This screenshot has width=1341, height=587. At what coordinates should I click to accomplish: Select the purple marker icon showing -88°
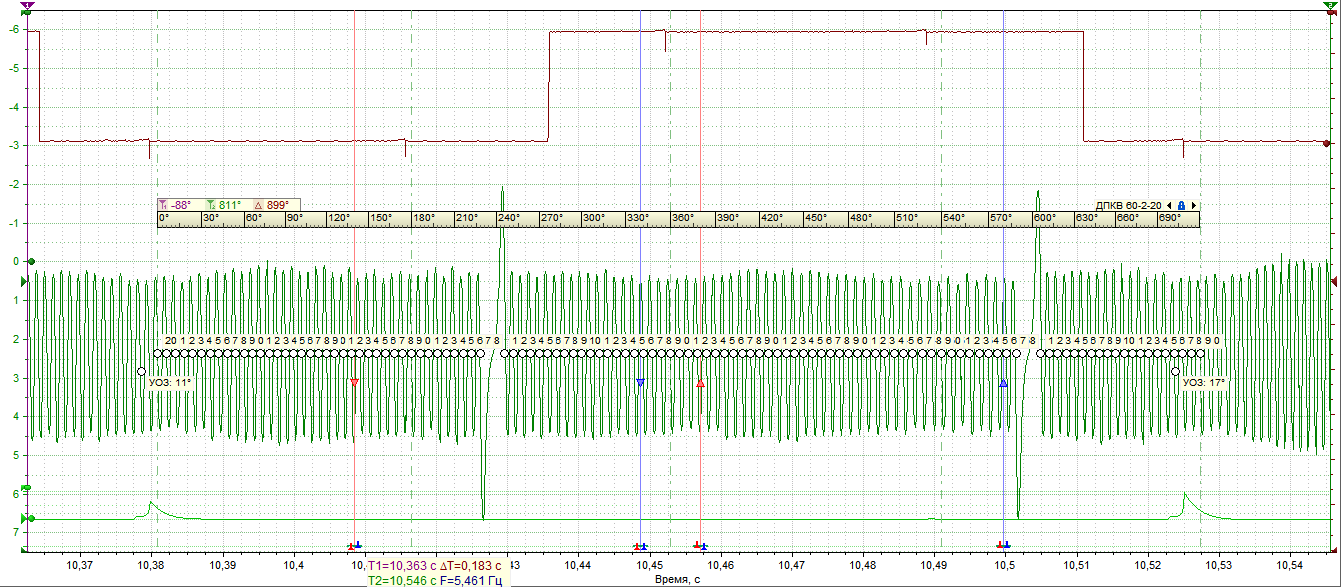point(163,205)
